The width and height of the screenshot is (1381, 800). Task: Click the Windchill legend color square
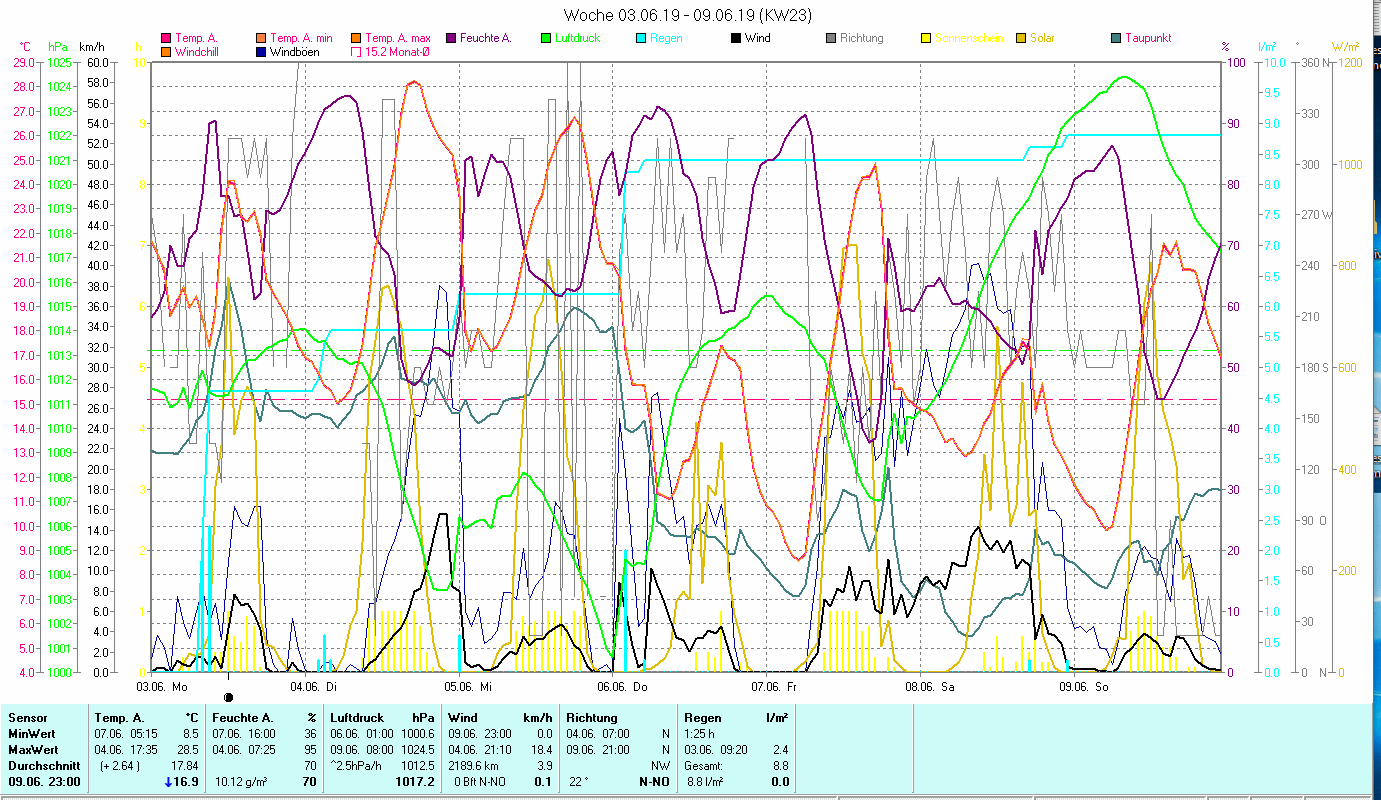coord(165,51)
